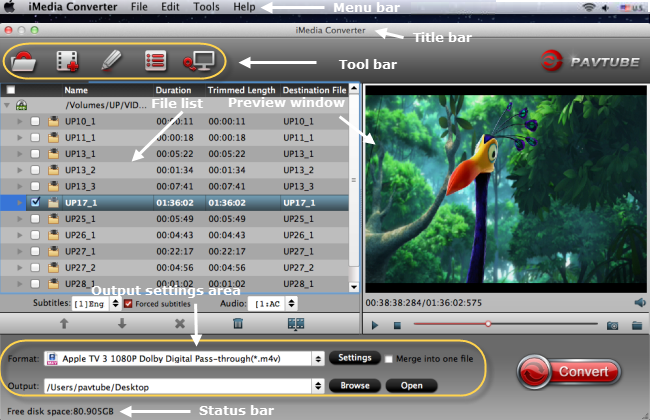Check the UP13_1 checkbox
This screenshot has width=650, height=420.
(35, 154)
